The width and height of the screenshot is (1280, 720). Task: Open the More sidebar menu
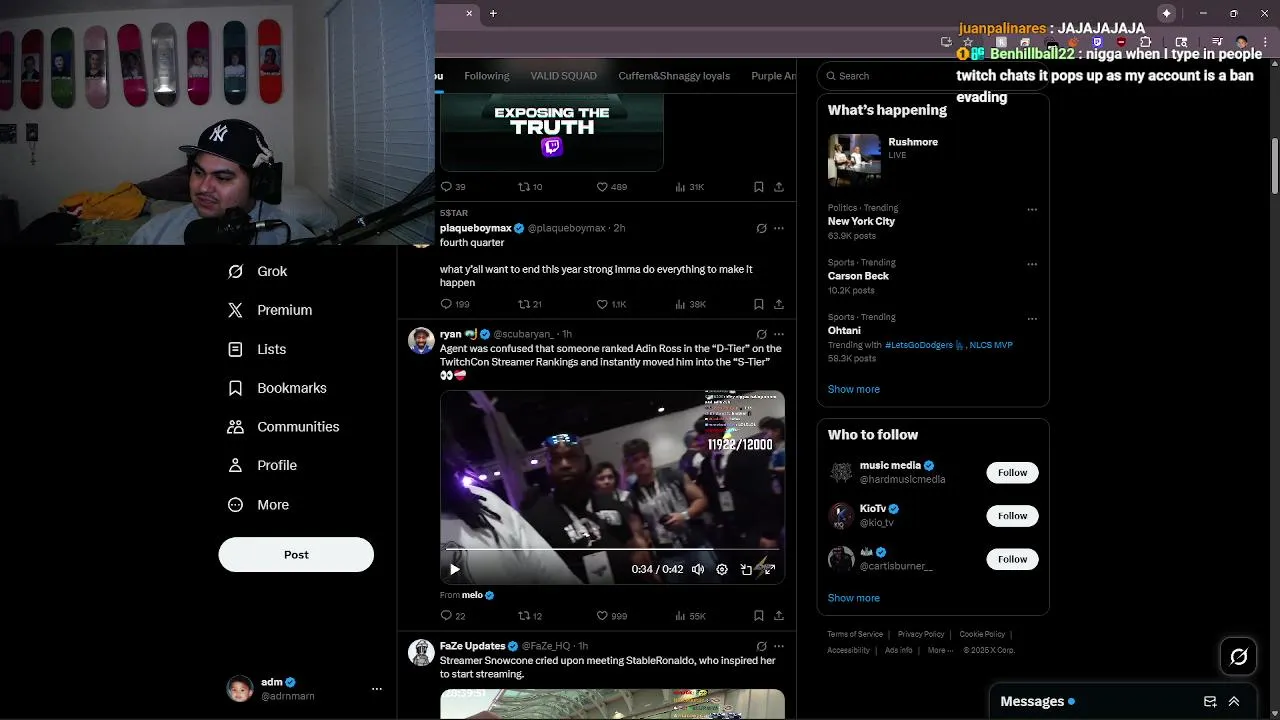pyautogui.click(x=259, y=505)
